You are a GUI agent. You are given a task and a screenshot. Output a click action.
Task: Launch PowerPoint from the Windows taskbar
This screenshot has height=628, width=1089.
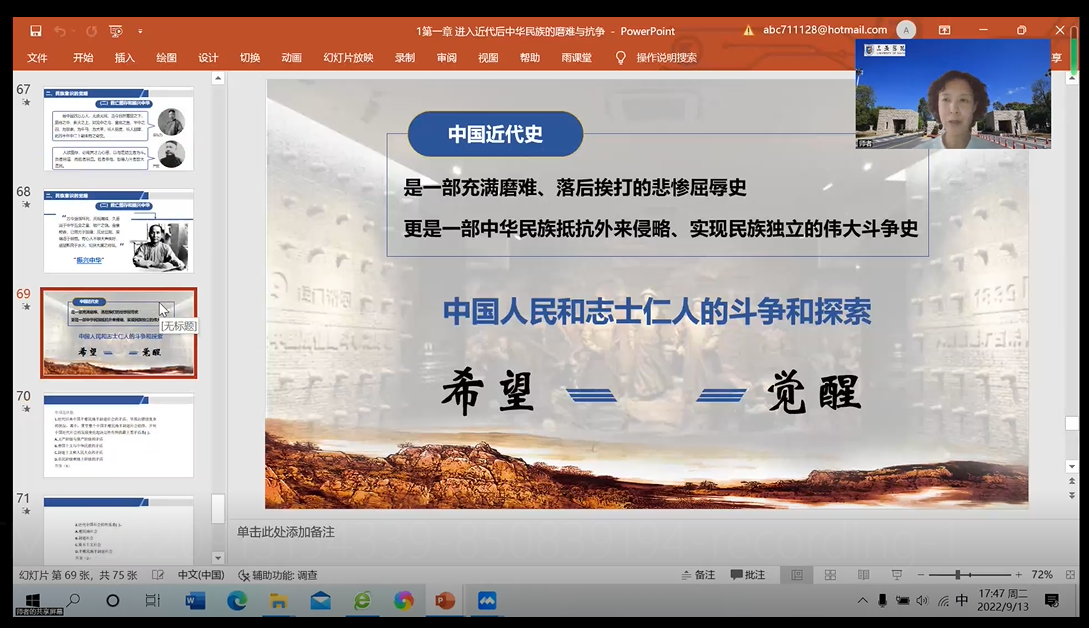tap(445, 601)
